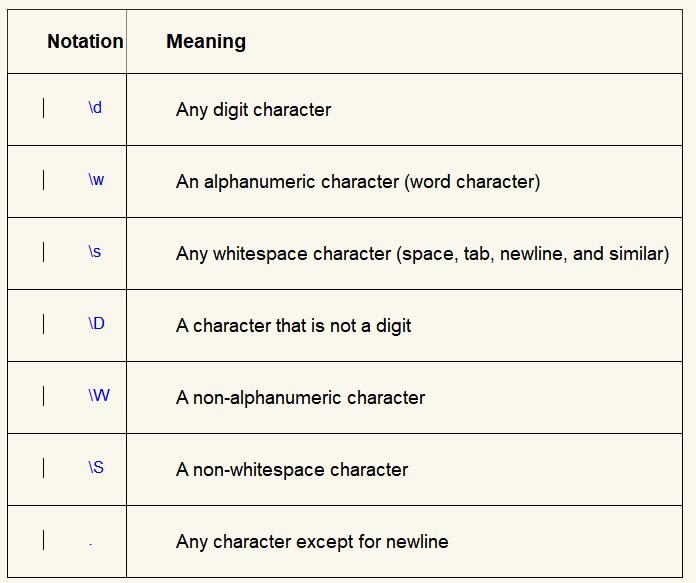This screenshot has height=583, width=696.
Task: Click the \s notation link
Action: pos(95,251)
